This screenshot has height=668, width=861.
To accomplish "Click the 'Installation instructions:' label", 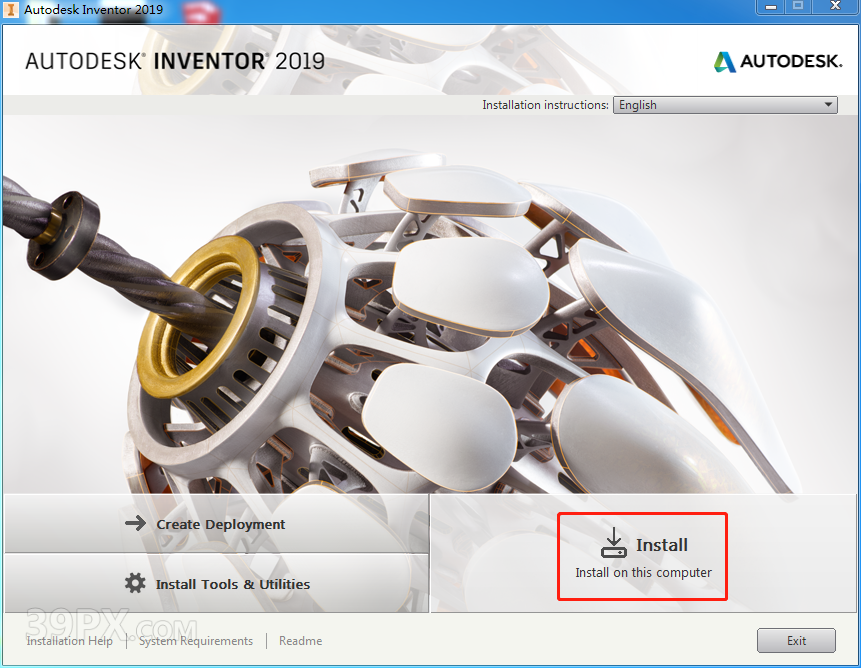I will tap(545, 105).
